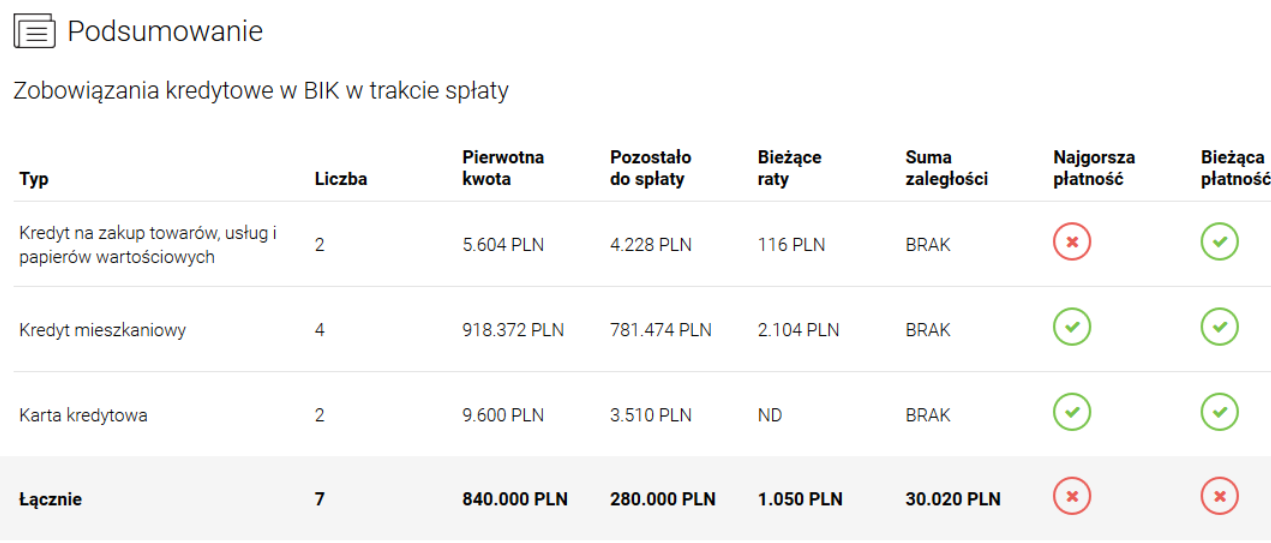Image resolution: width=1271 pixels, height=543 pixels.
Task: Click green check worst payment Kredyt mieszkaniowy
Action: 1072,327
